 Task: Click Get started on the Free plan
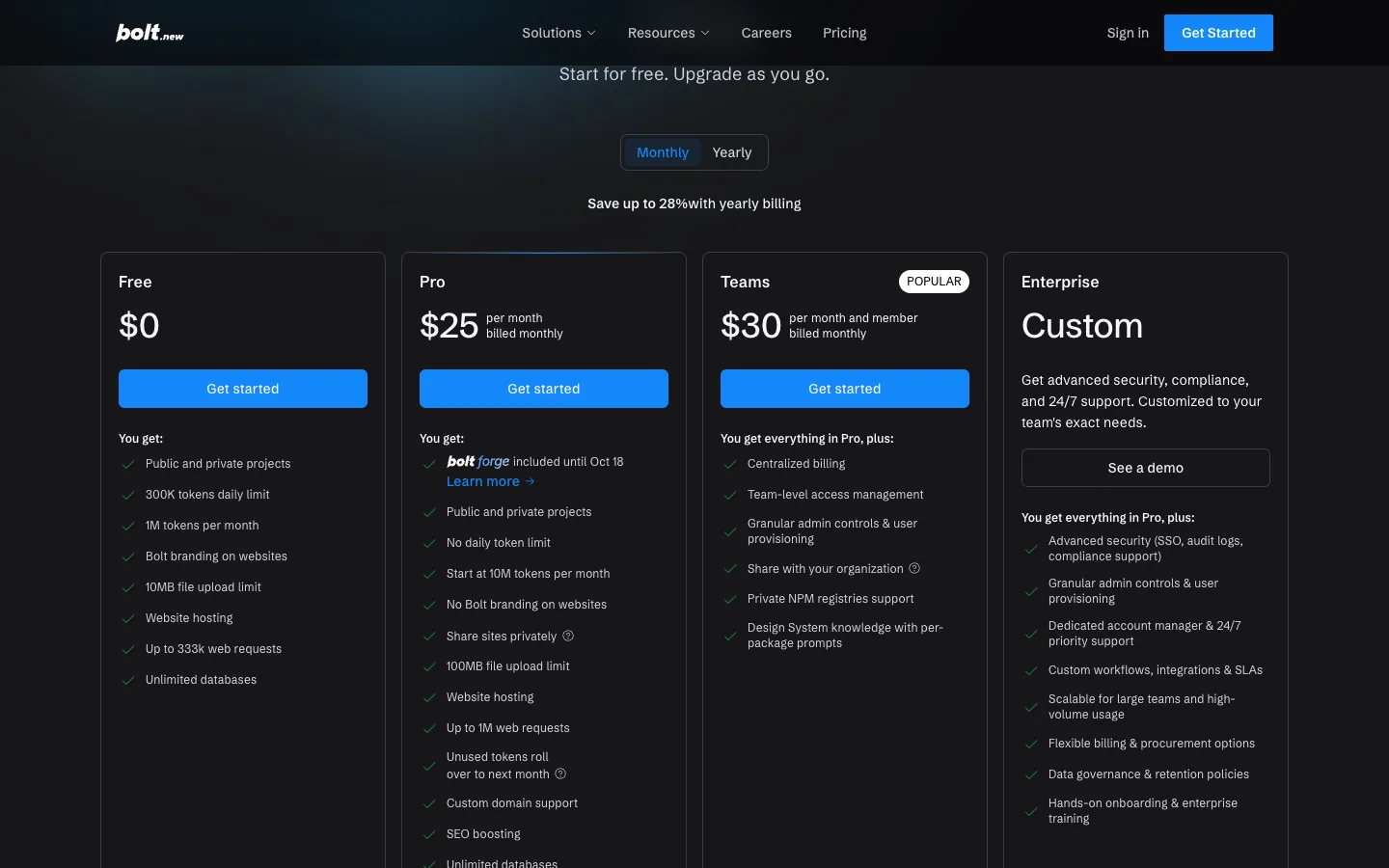(x=243, y=389)
